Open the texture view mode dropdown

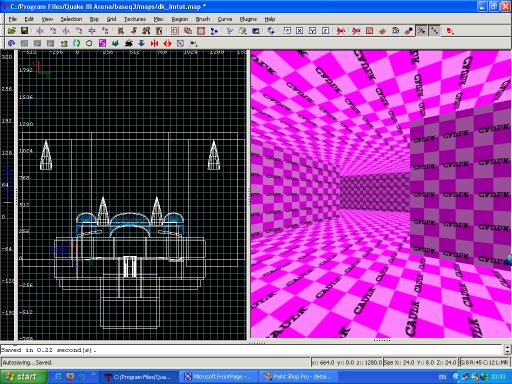click(242, 31)
